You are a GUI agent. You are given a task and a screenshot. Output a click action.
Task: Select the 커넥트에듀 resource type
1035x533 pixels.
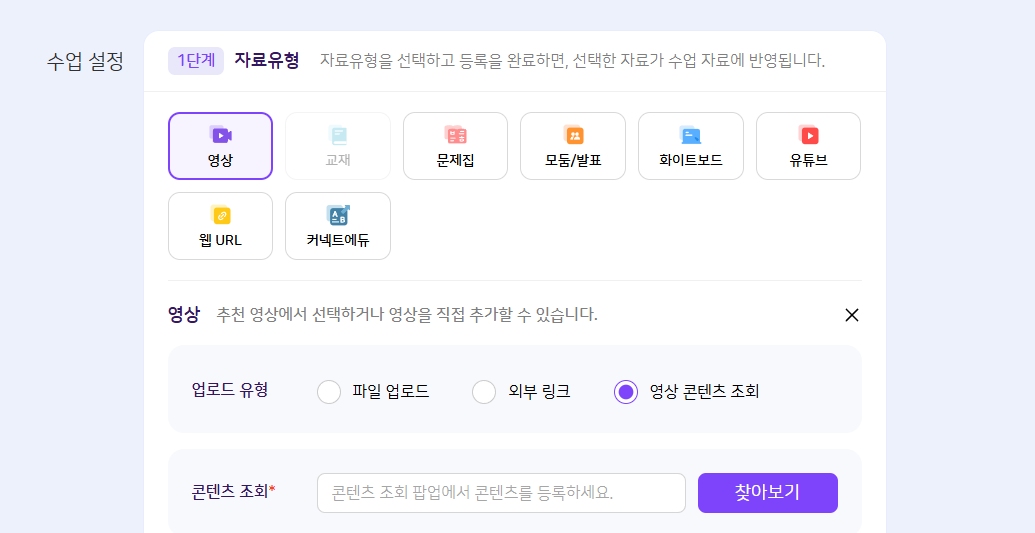[338, 226]
